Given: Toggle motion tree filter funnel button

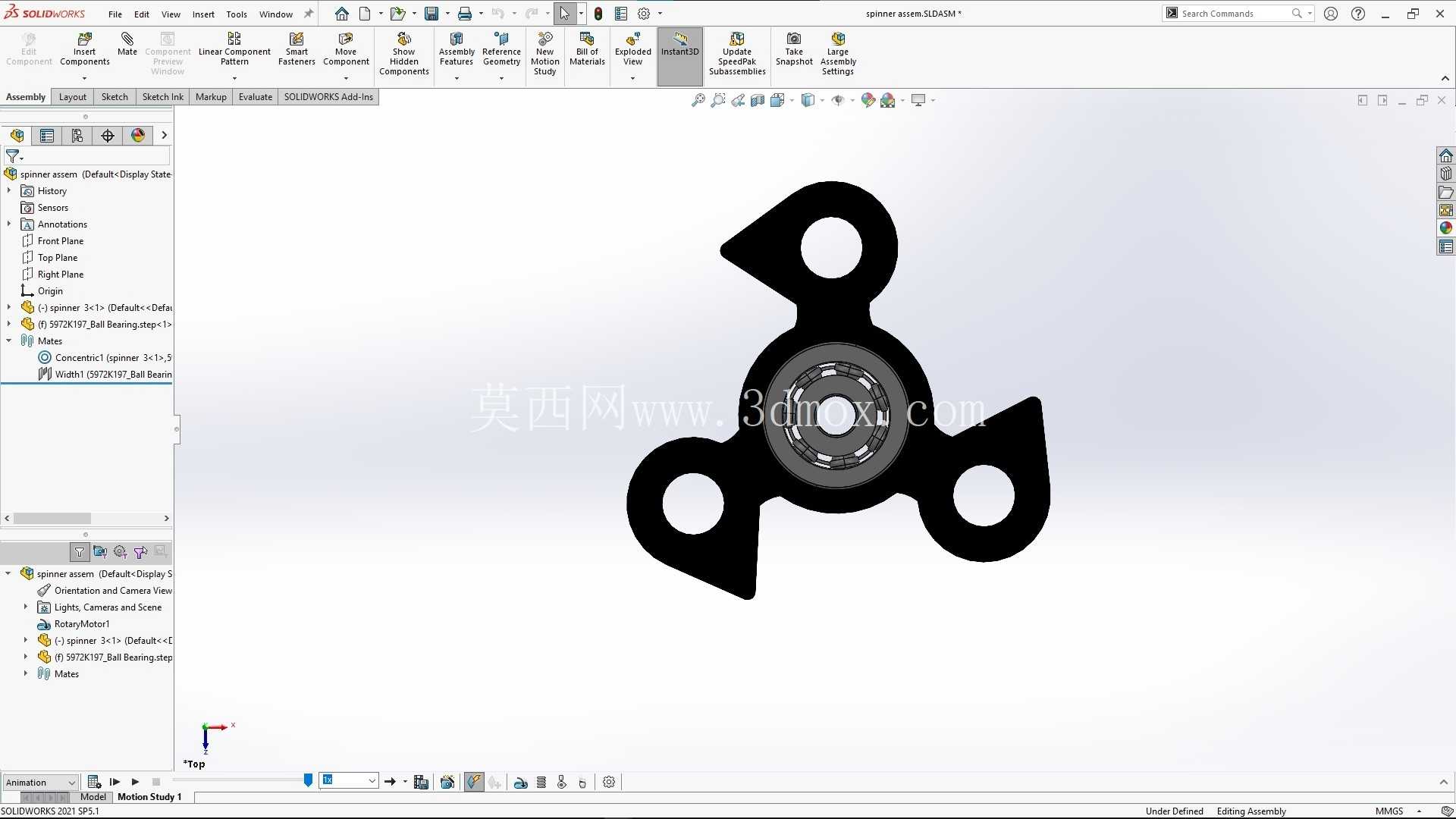Looking at the screenshot, I should pos(80,552).
